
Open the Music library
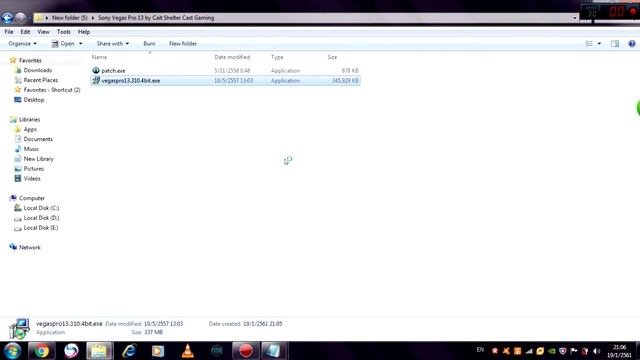click(x=31, y=149)
